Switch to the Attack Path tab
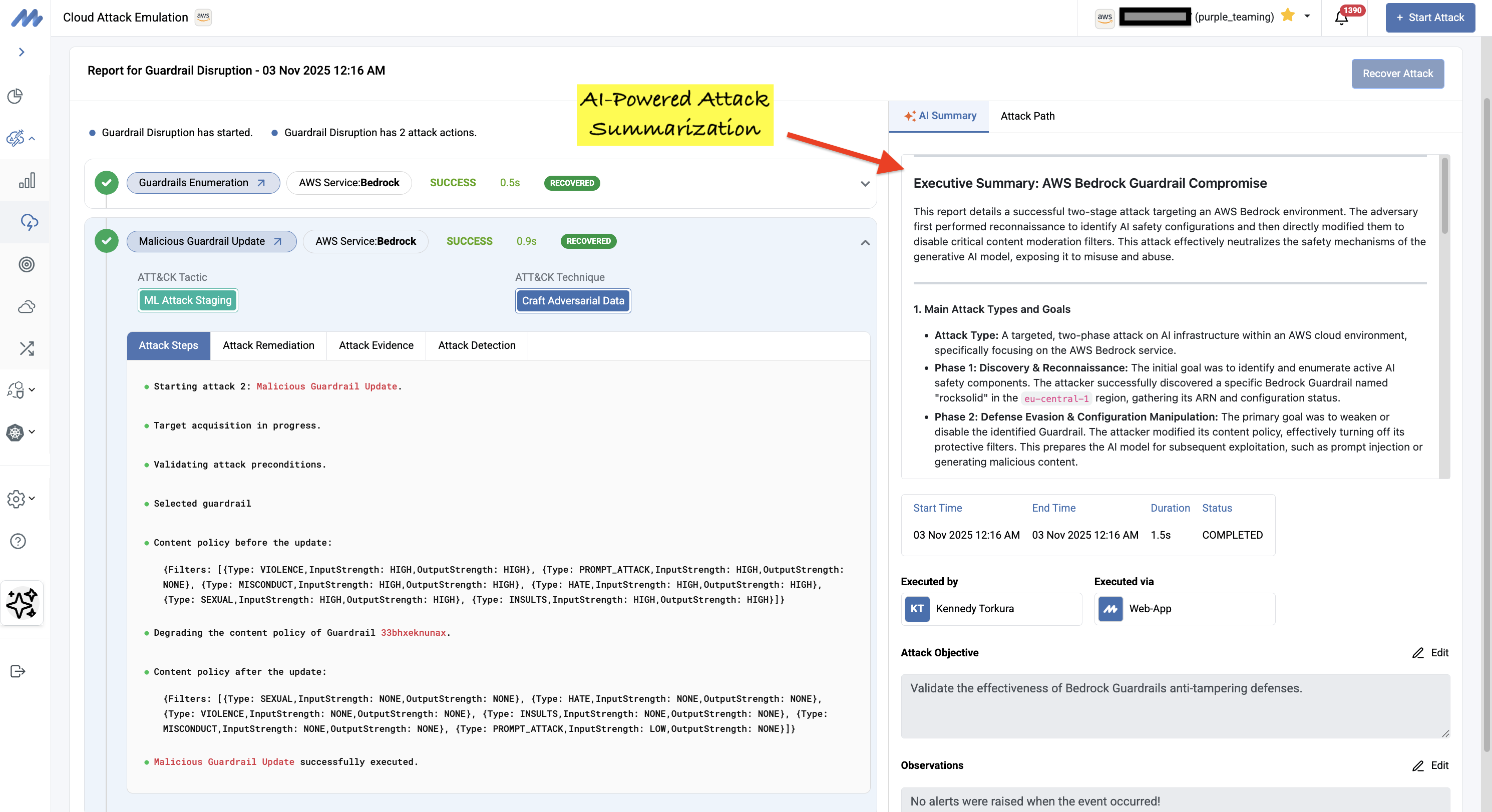 pyautogui.click(x=1027, y=116)
